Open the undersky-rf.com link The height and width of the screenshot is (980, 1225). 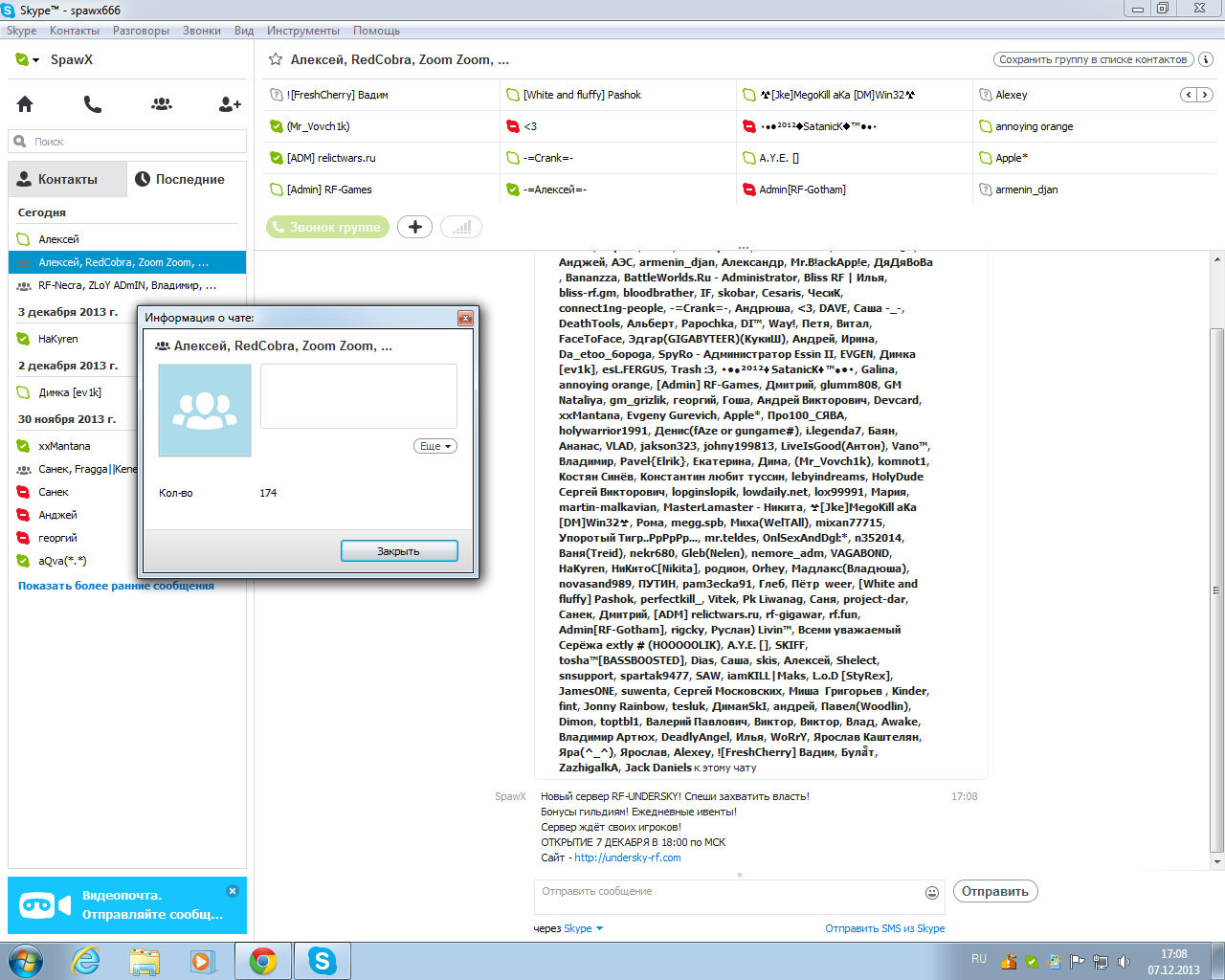[628, 857]
